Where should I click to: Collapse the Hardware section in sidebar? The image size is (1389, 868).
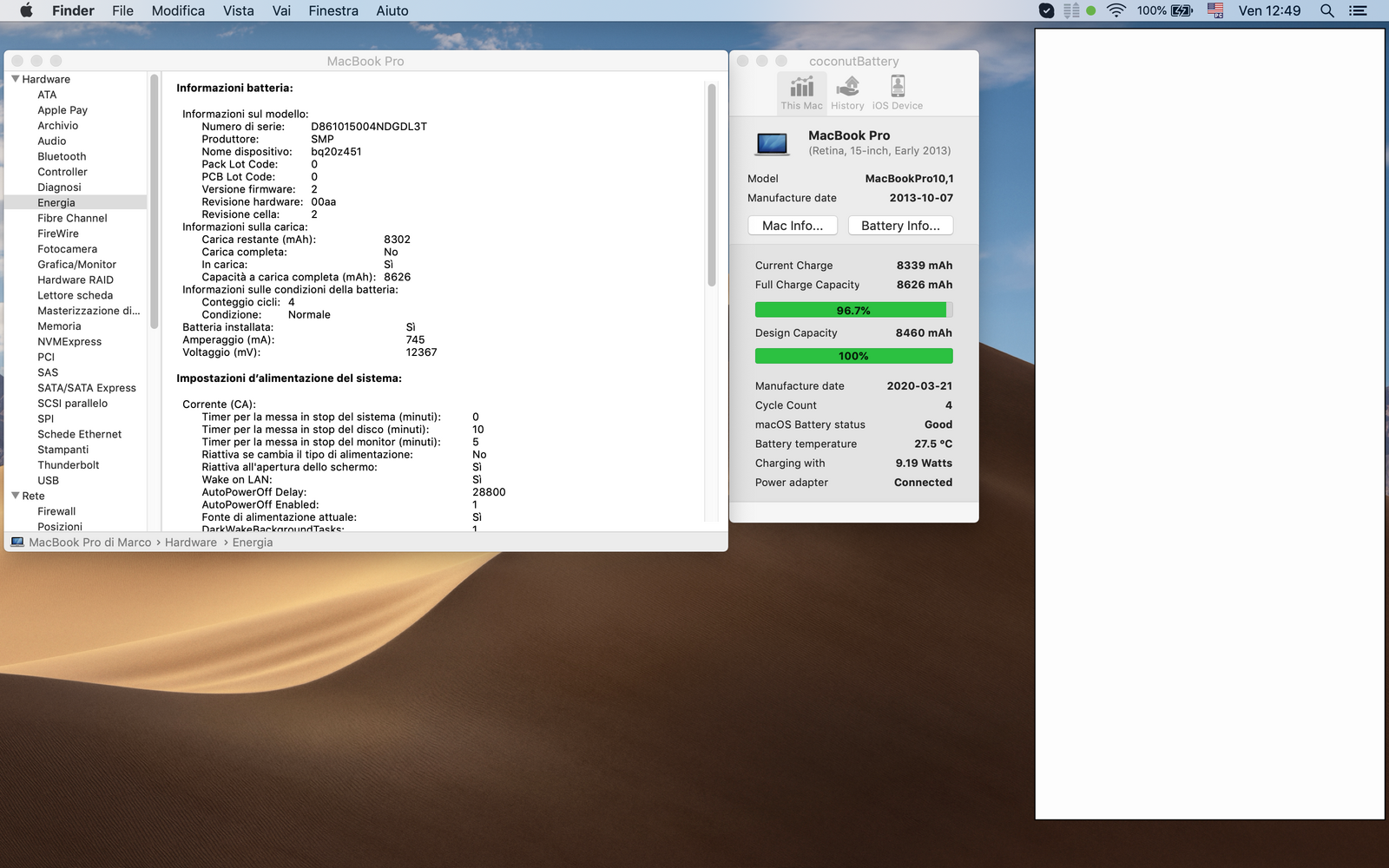click(15, 78)
